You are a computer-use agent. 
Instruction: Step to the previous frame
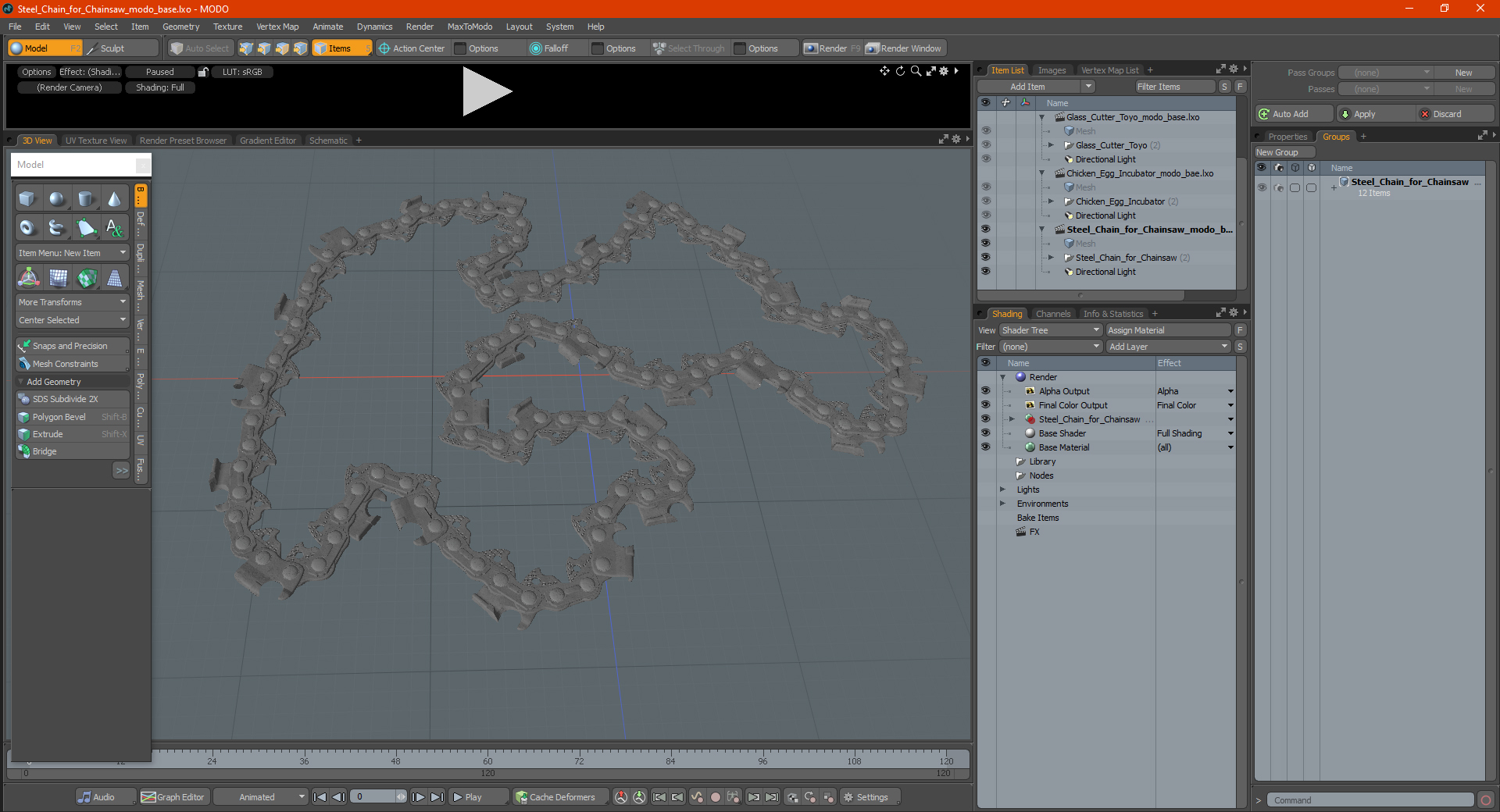click(338, 797)
